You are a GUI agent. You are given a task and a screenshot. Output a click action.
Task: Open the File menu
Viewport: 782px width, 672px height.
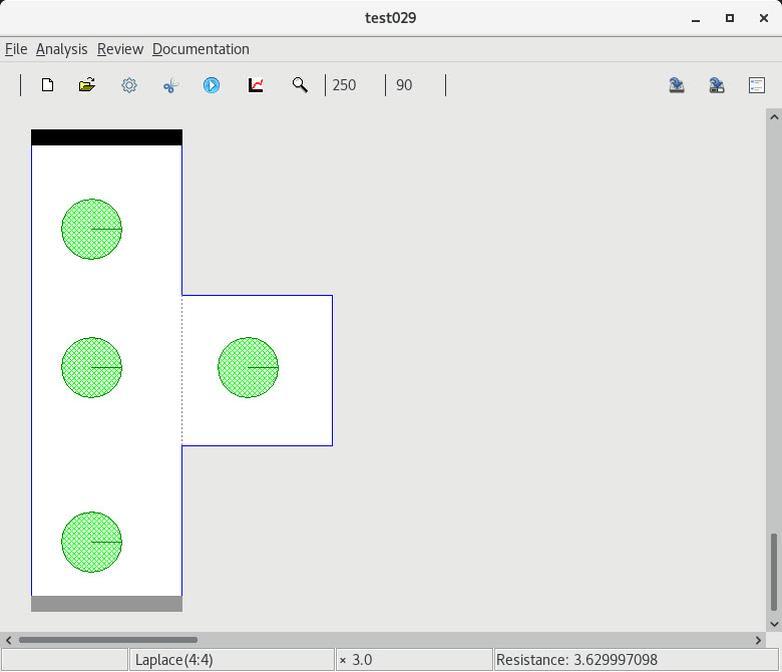(x=16, y=49)
